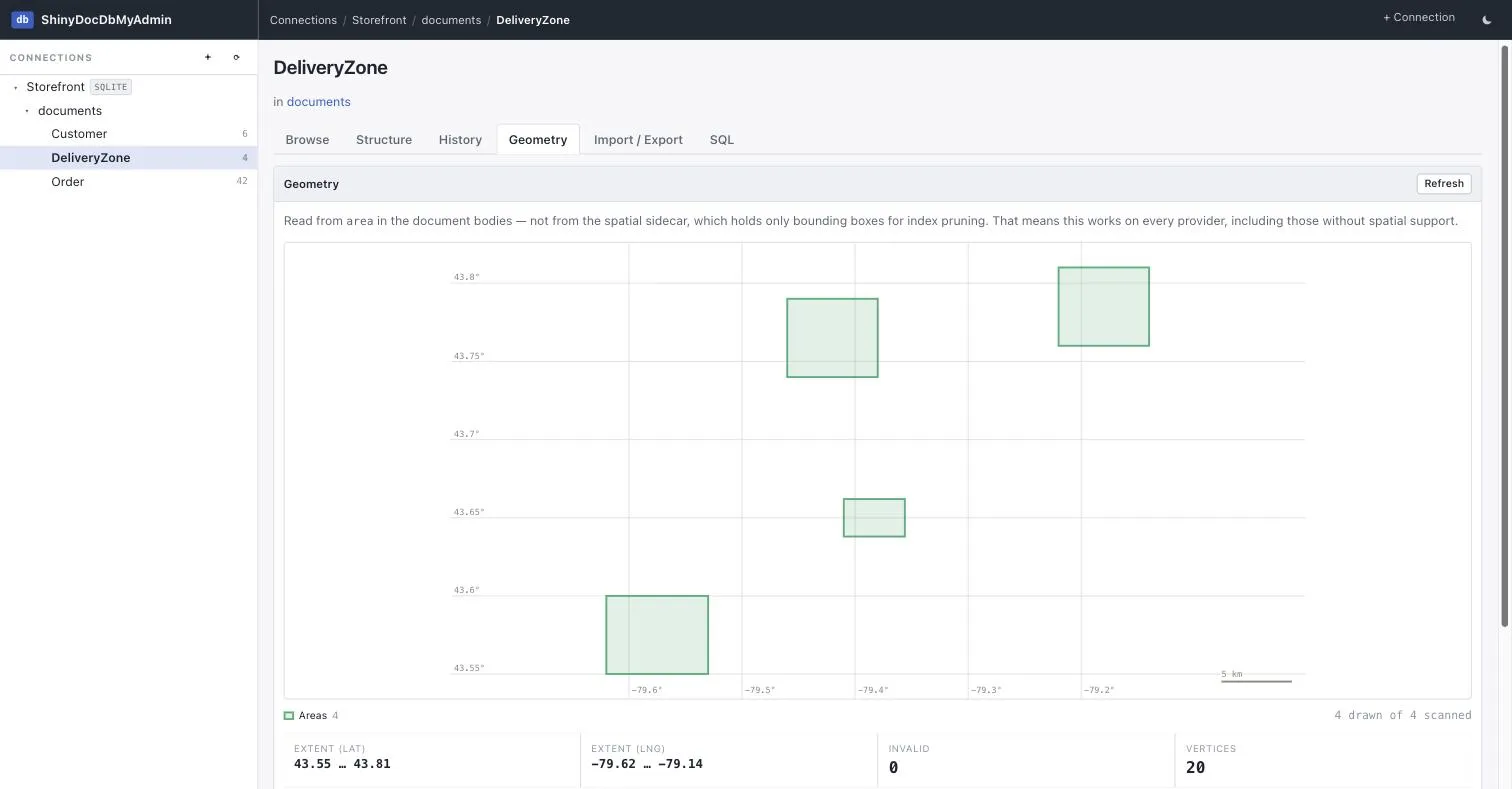The height and width of the screenshot is (789, 1512).
Task: Open the Import / Export tab
Action: pos(638,139)
